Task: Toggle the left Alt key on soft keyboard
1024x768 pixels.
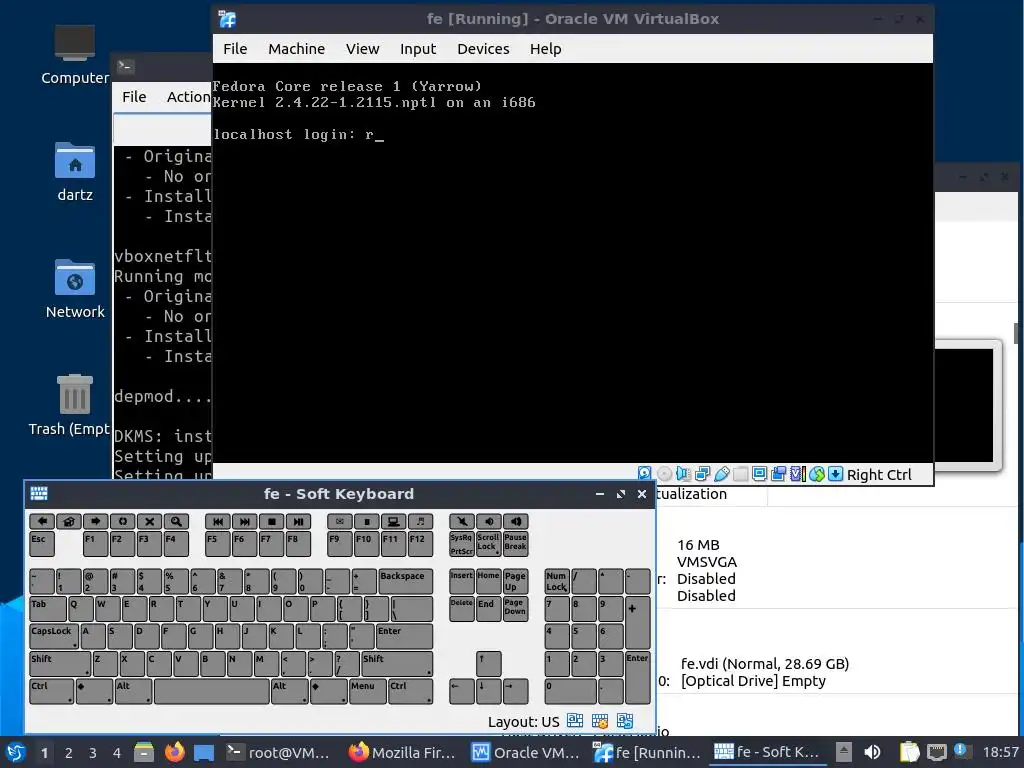Action: click(x=133, y=691)
